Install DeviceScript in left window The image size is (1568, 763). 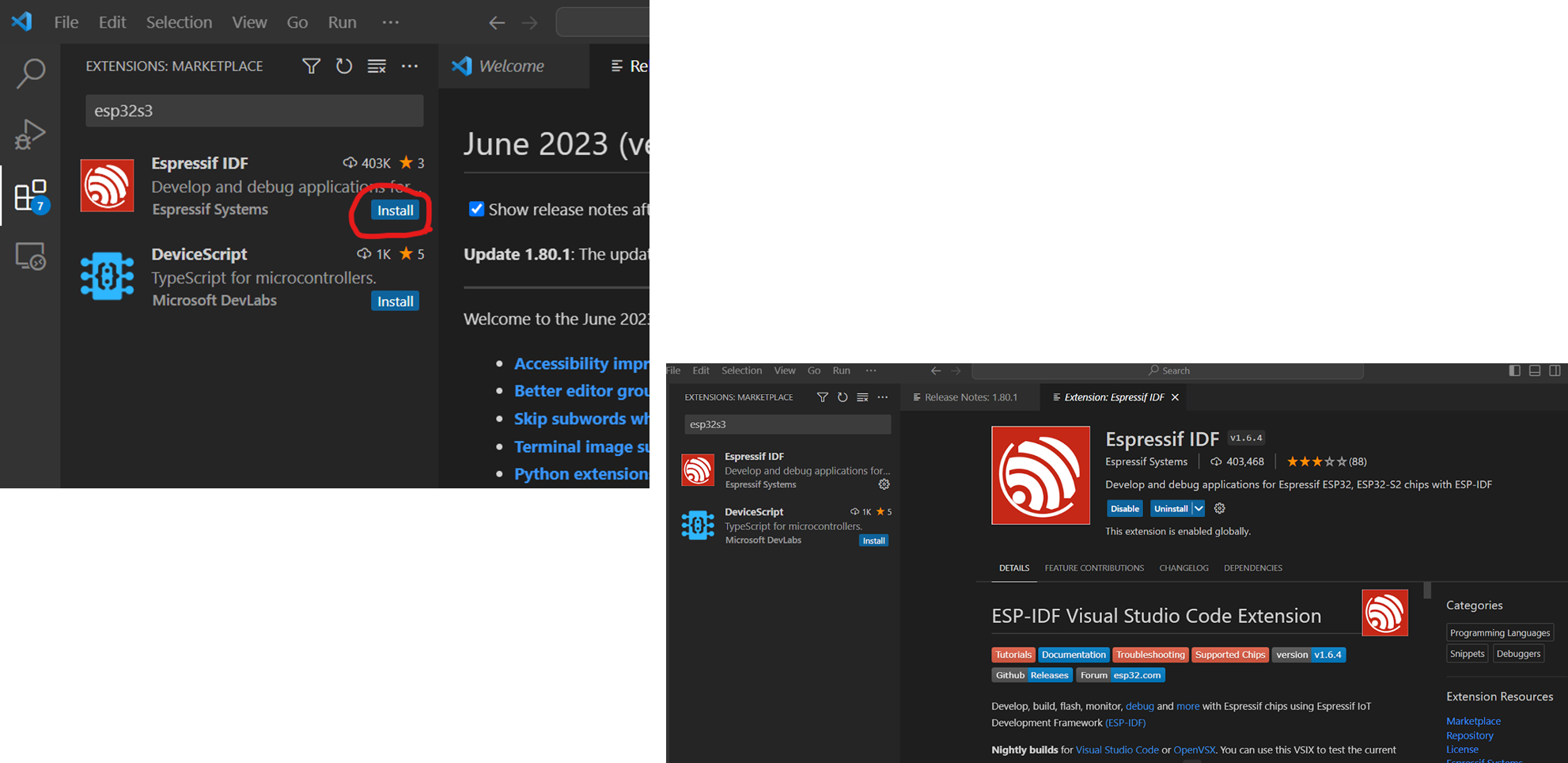tap(395, 302)
